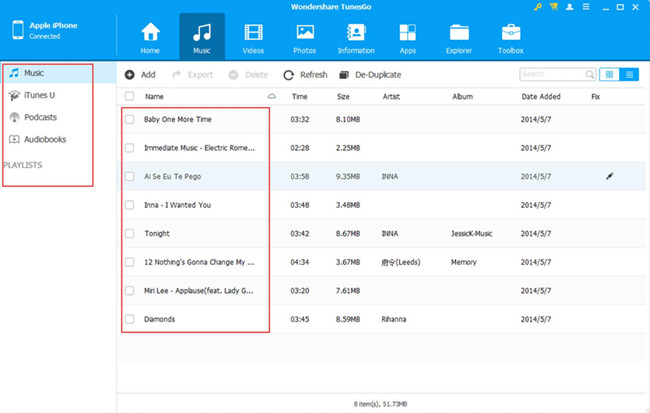Click the Export button

(192, 75)
